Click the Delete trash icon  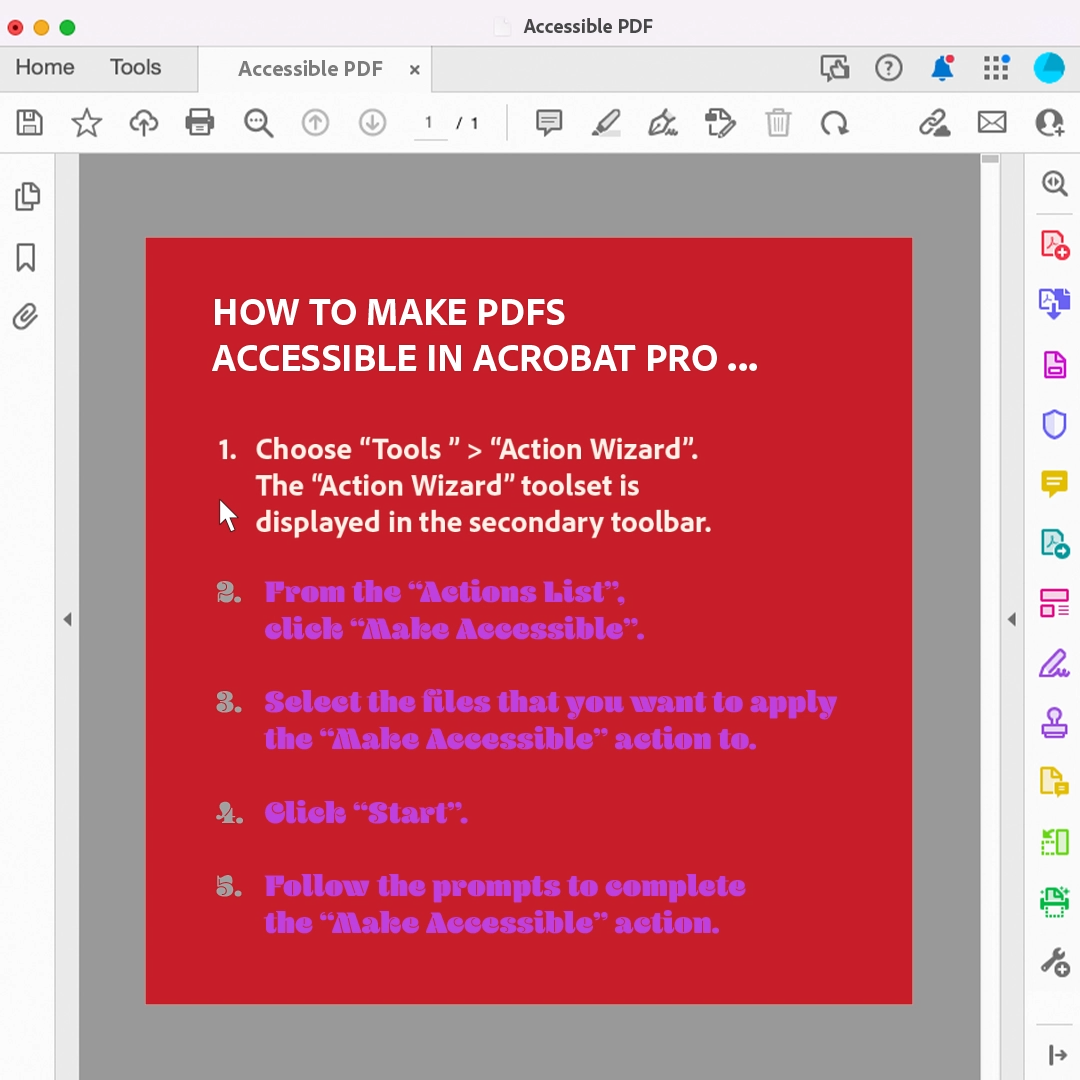[778, 123]
